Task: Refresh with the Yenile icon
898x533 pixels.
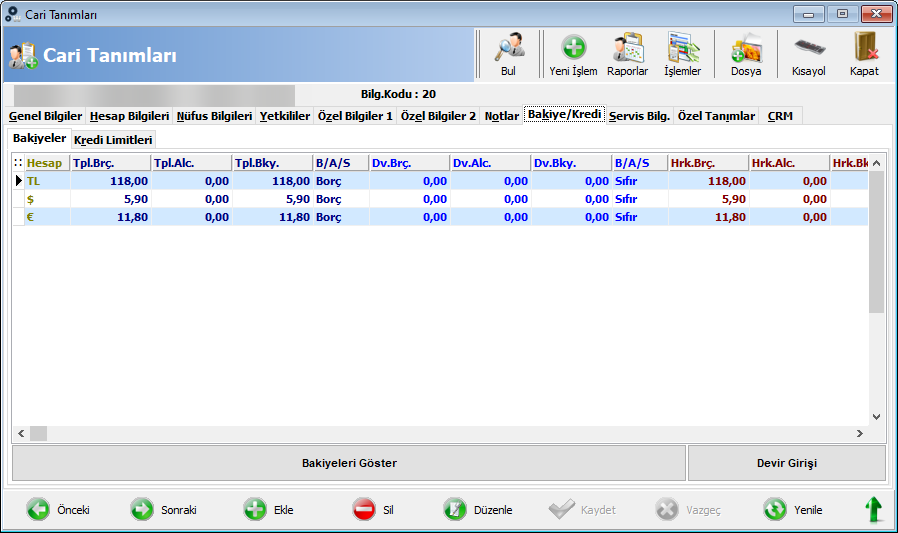Action: (775, 509)
